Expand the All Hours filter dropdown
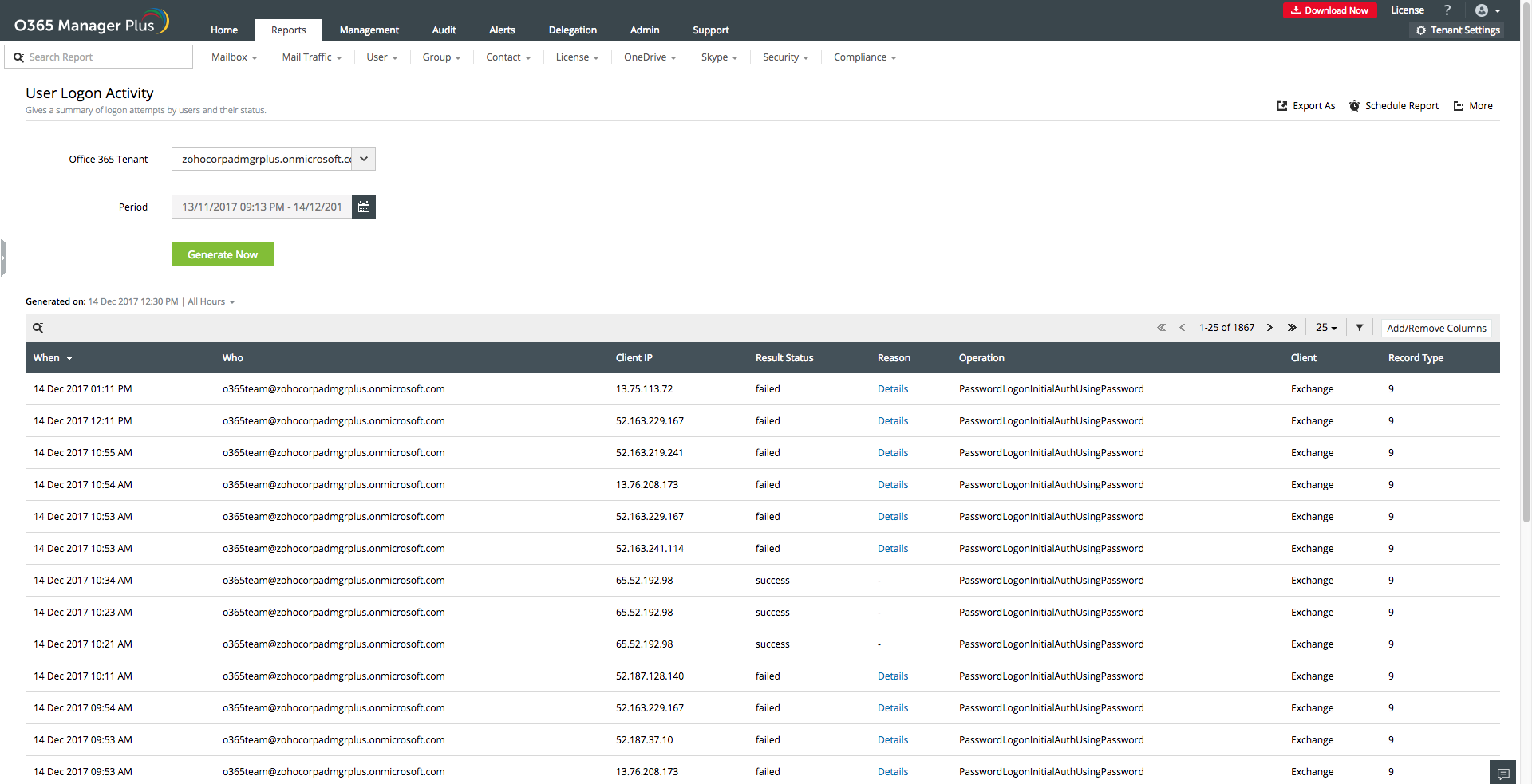1532x784 pixels. click(211, 301)
